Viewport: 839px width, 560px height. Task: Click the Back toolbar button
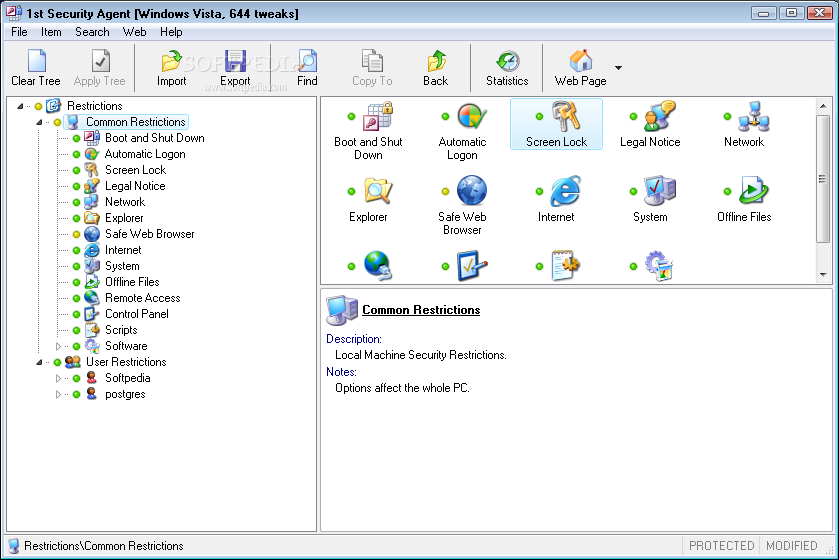pos(436,68)
